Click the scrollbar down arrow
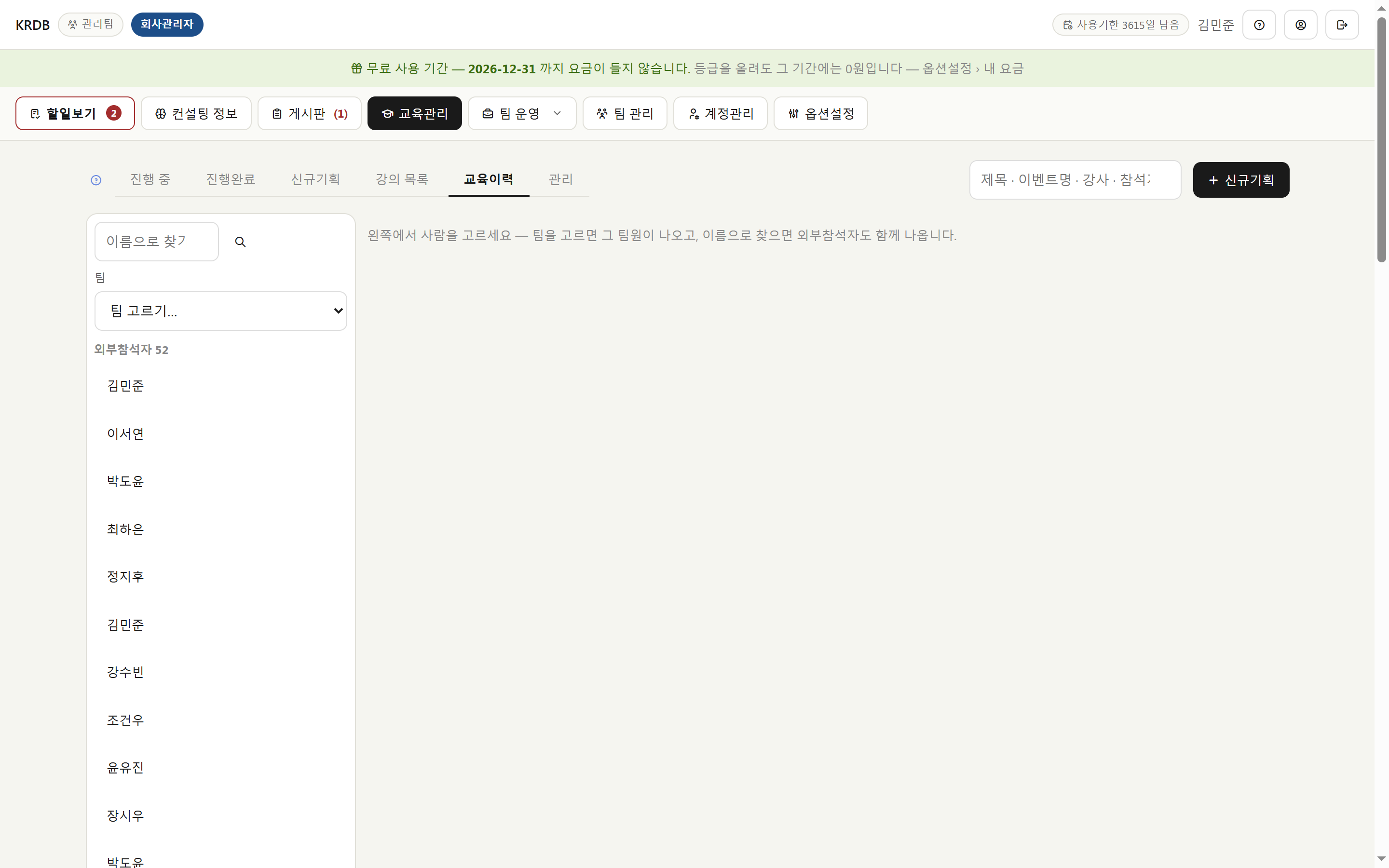This screenshot has height=868, width=1389. (1382, 859)
